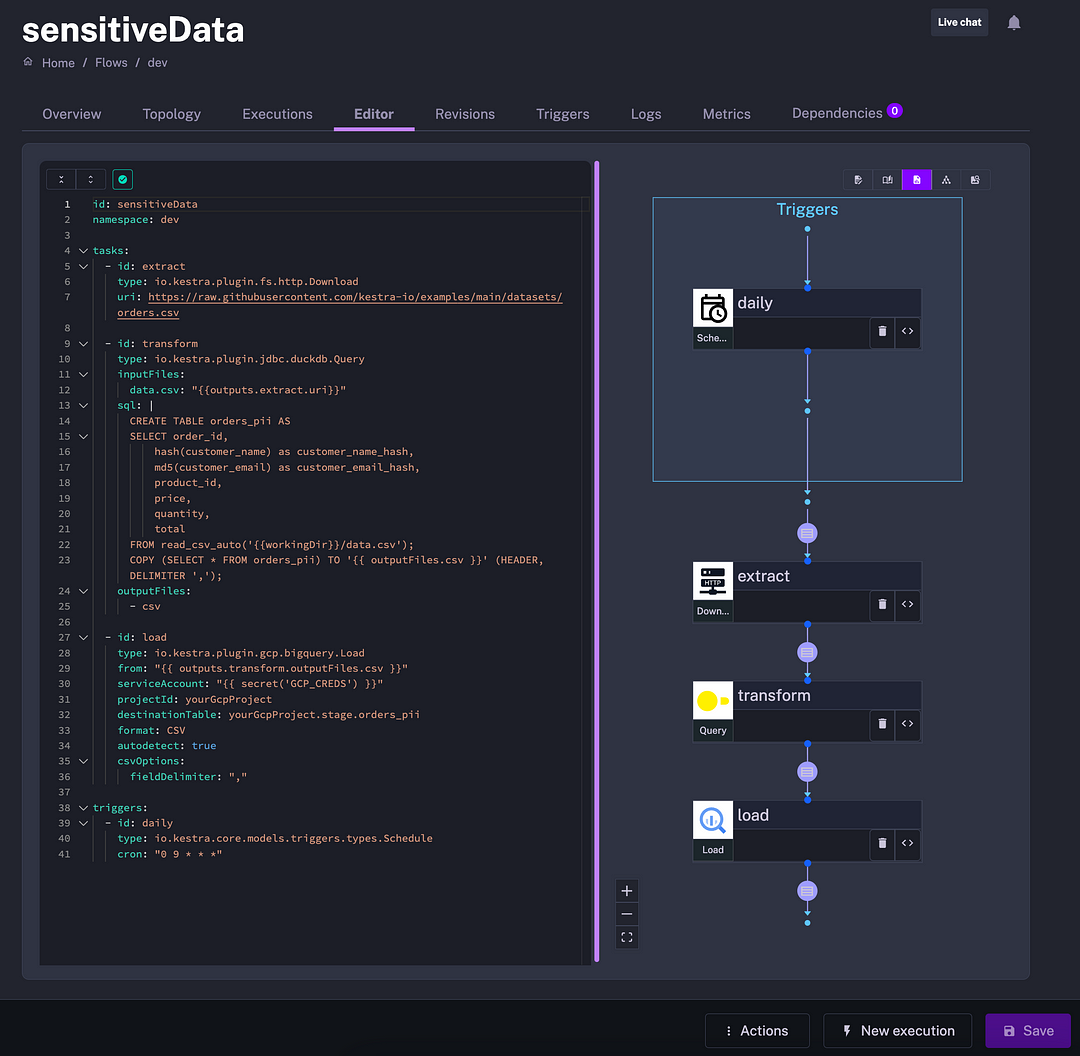Zoom in on the topology graph
Viewport: 1080px width, 1056px height.
627,891
